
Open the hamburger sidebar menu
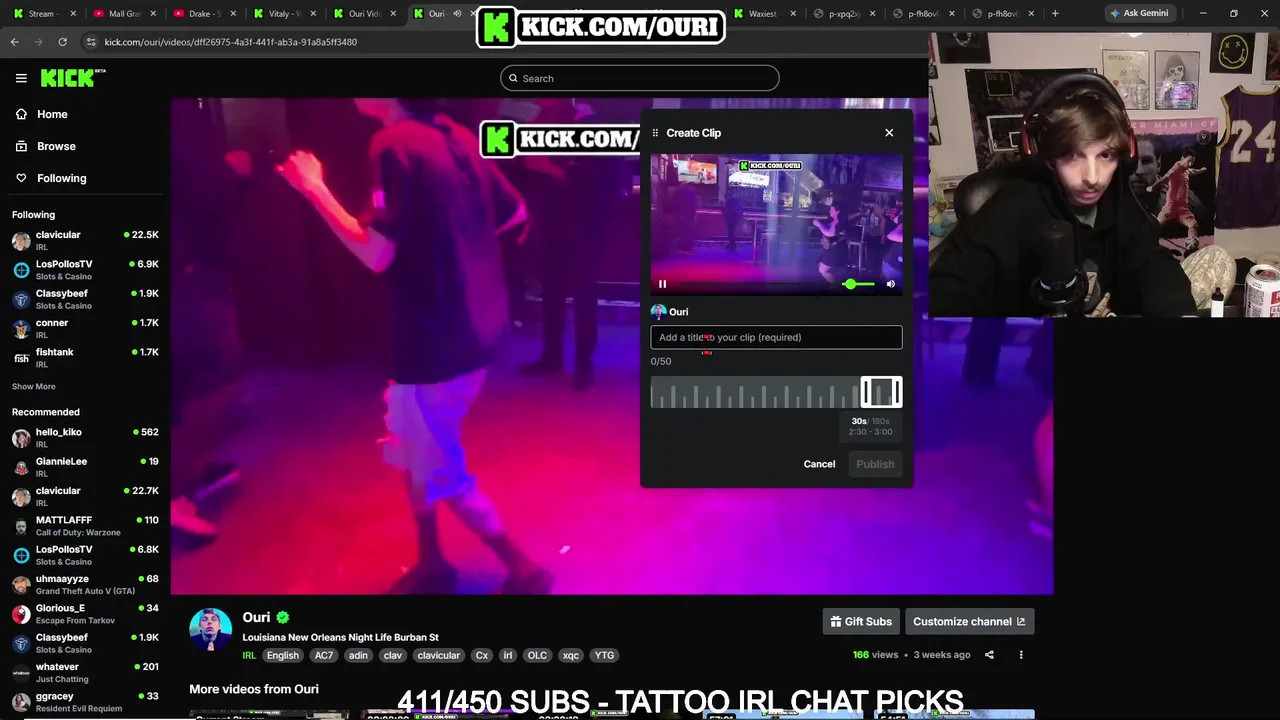tap(21, 78)
